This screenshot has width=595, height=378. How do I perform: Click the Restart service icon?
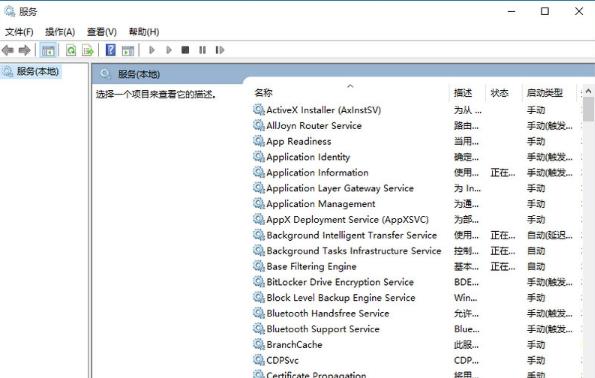click(x=220, y=50)
